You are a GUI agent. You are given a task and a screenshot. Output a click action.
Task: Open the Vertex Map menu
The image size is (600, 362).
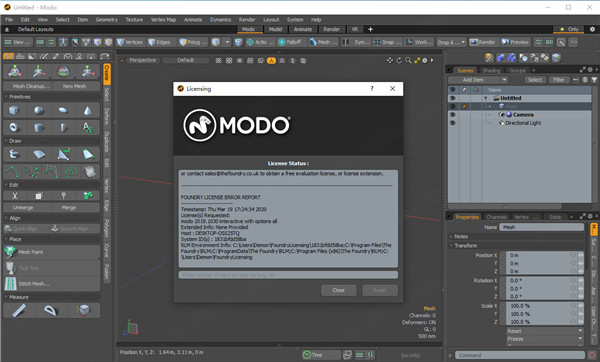[163, 20]
